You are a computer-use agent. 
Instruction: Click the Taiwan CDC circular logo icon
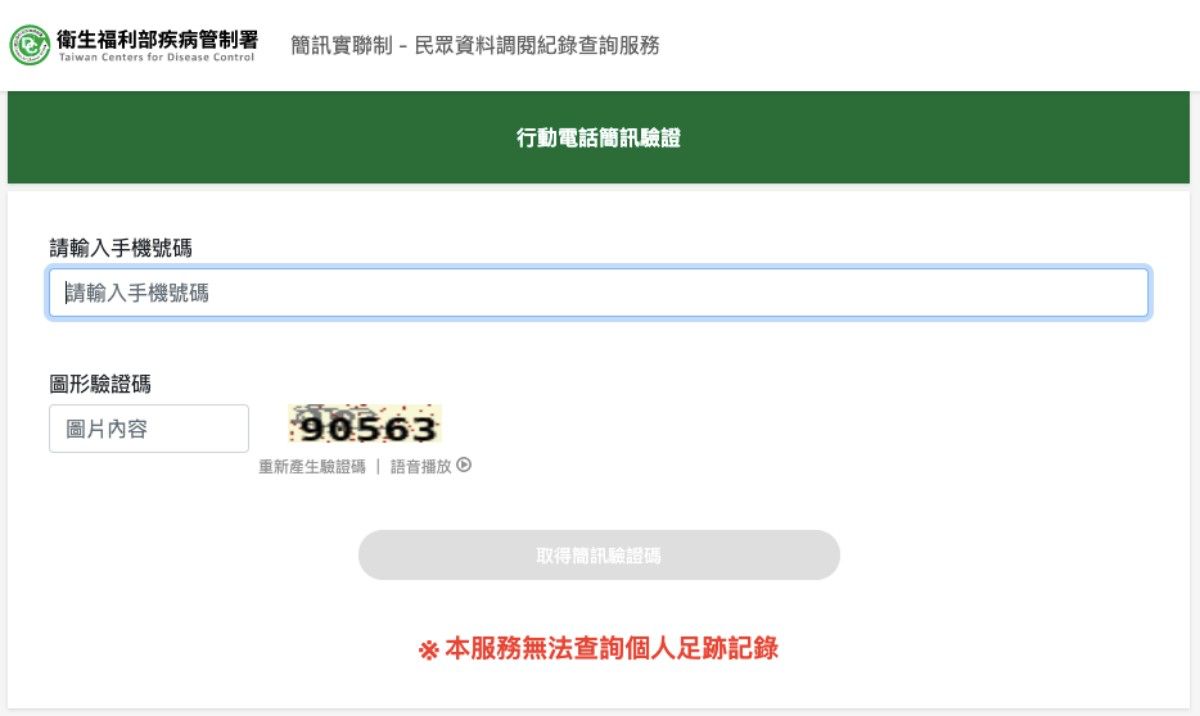[29, 45]
